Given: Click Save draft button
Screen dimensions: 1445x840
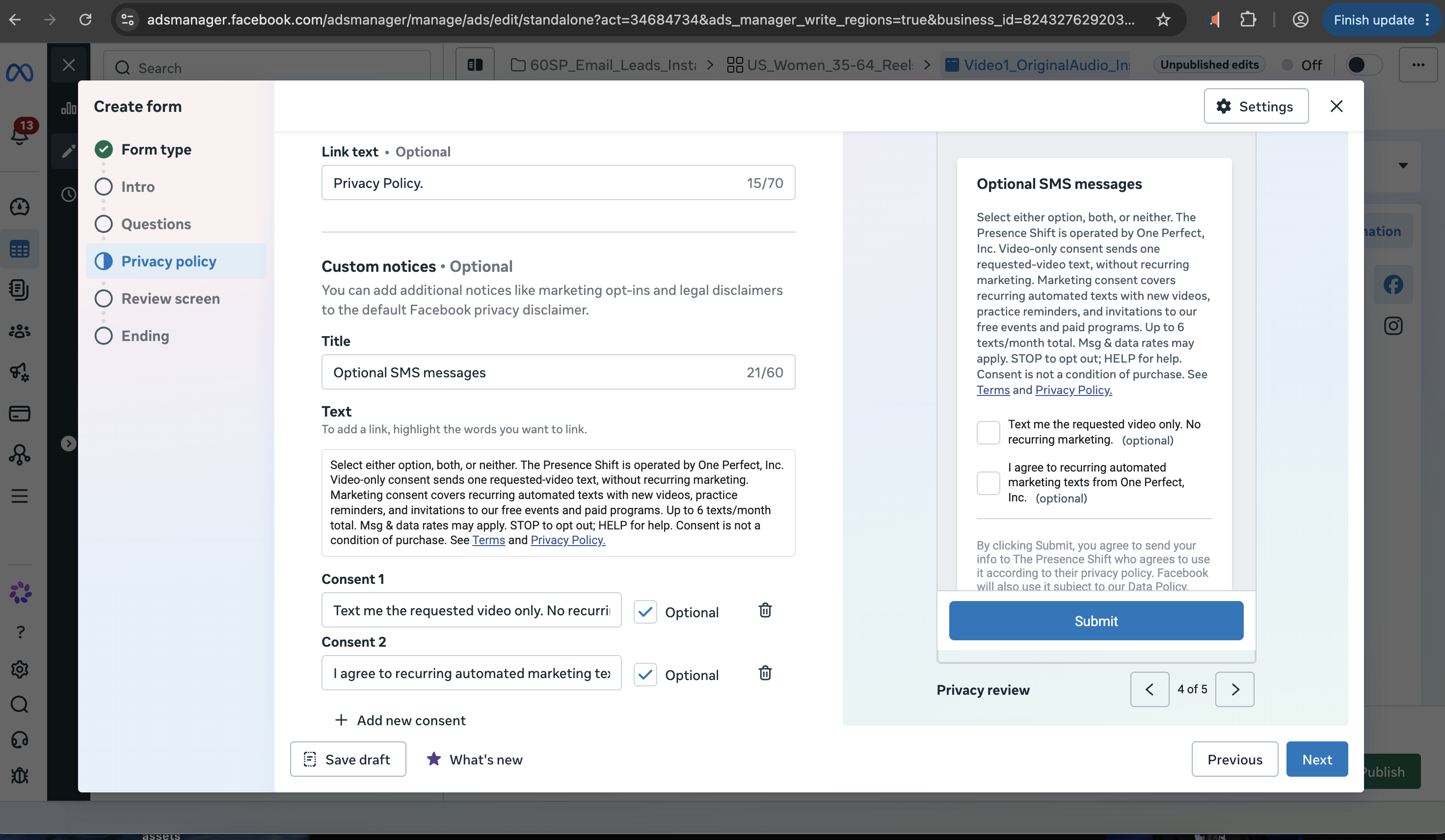Looking at the screenshot, I should click(348, 759).
